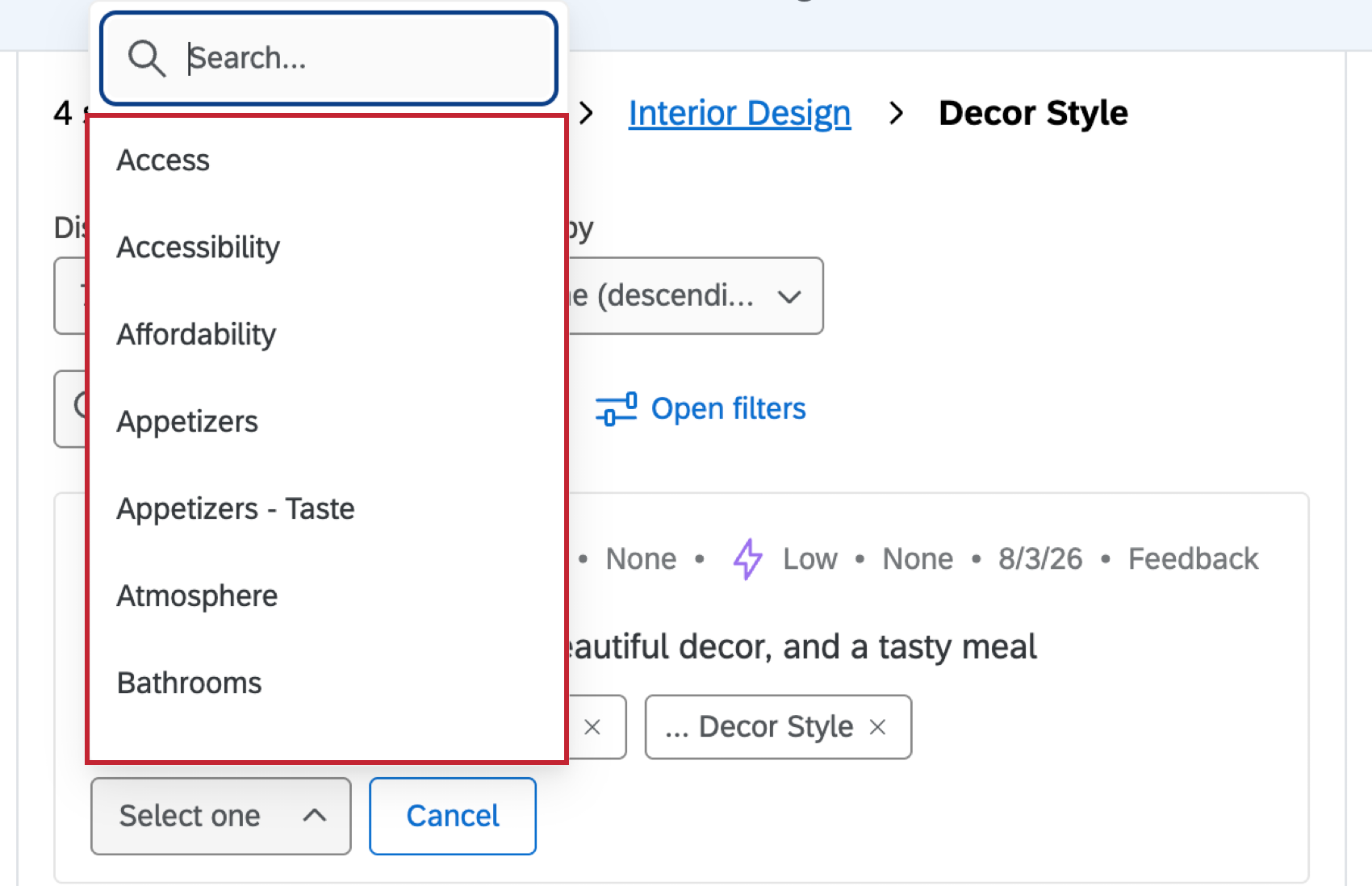1372x886 pixels.
Task: Choose the Appetizers - Taste entry
Action: point(327,509)
